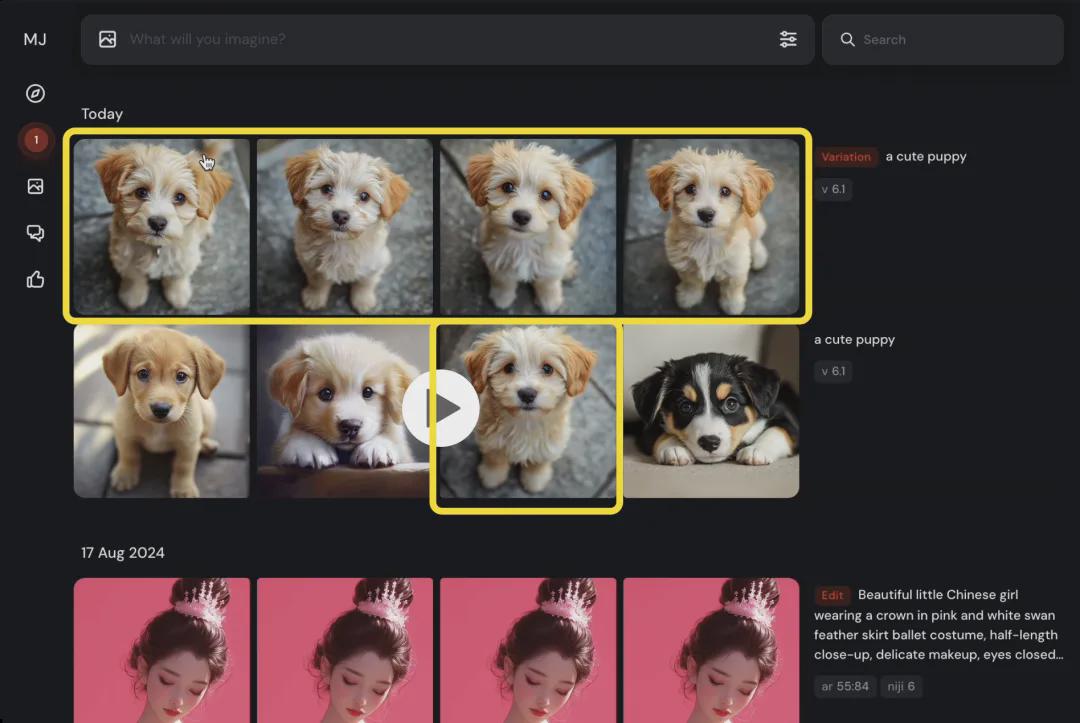Click the v 6.1 tag of the second puppy job
Screen dimensions: 1080x723
click(833, 371)
